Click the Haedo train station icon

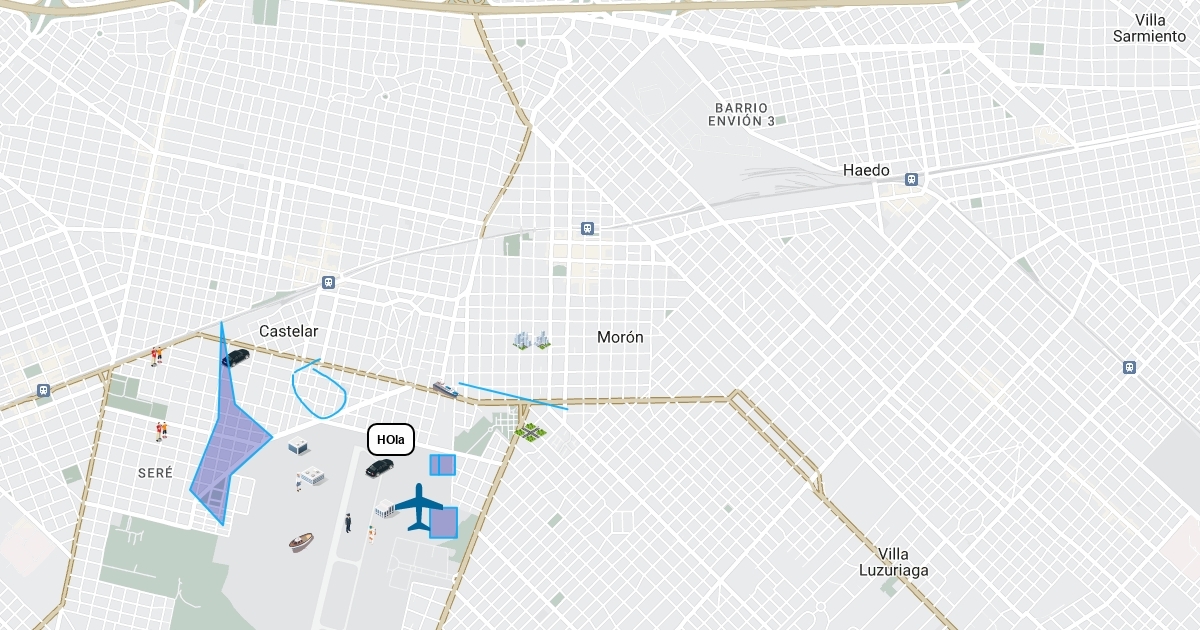point(911,179)
